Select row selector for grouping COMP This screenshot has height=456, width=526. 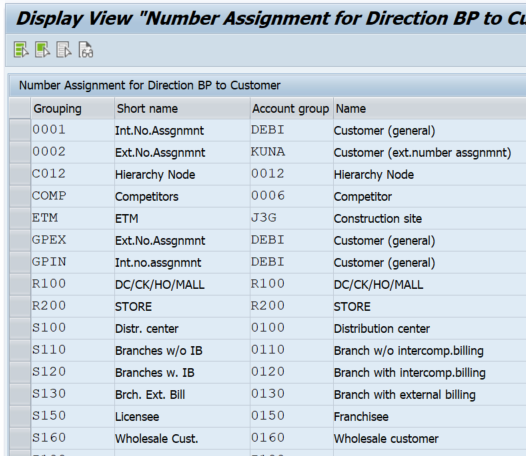pyautogui.click(x=20, y=196)
